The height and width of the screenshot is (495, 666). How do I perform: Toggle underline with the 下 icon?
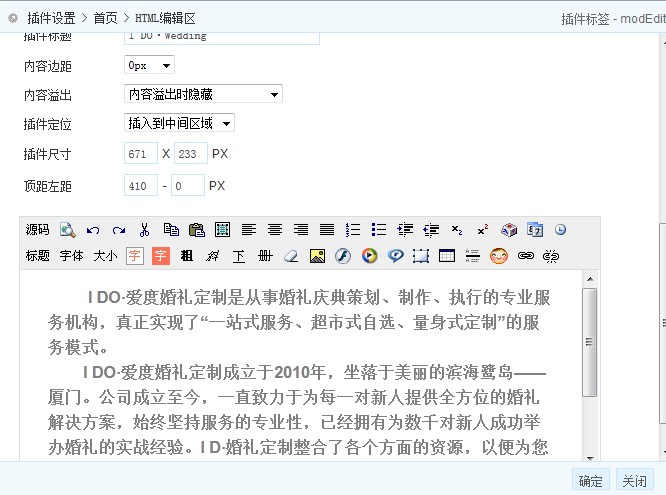[239, 256]
